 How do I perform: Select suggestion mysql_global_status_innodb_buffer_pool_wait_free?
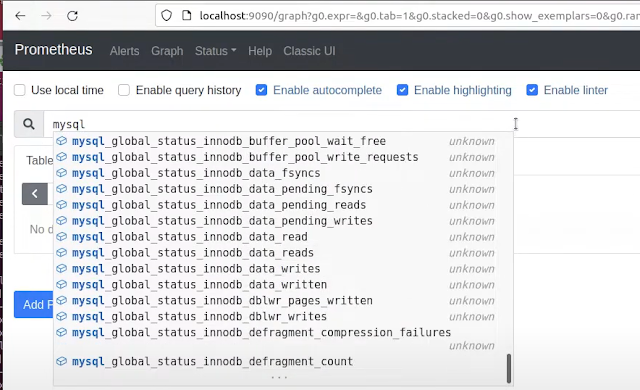283,141
